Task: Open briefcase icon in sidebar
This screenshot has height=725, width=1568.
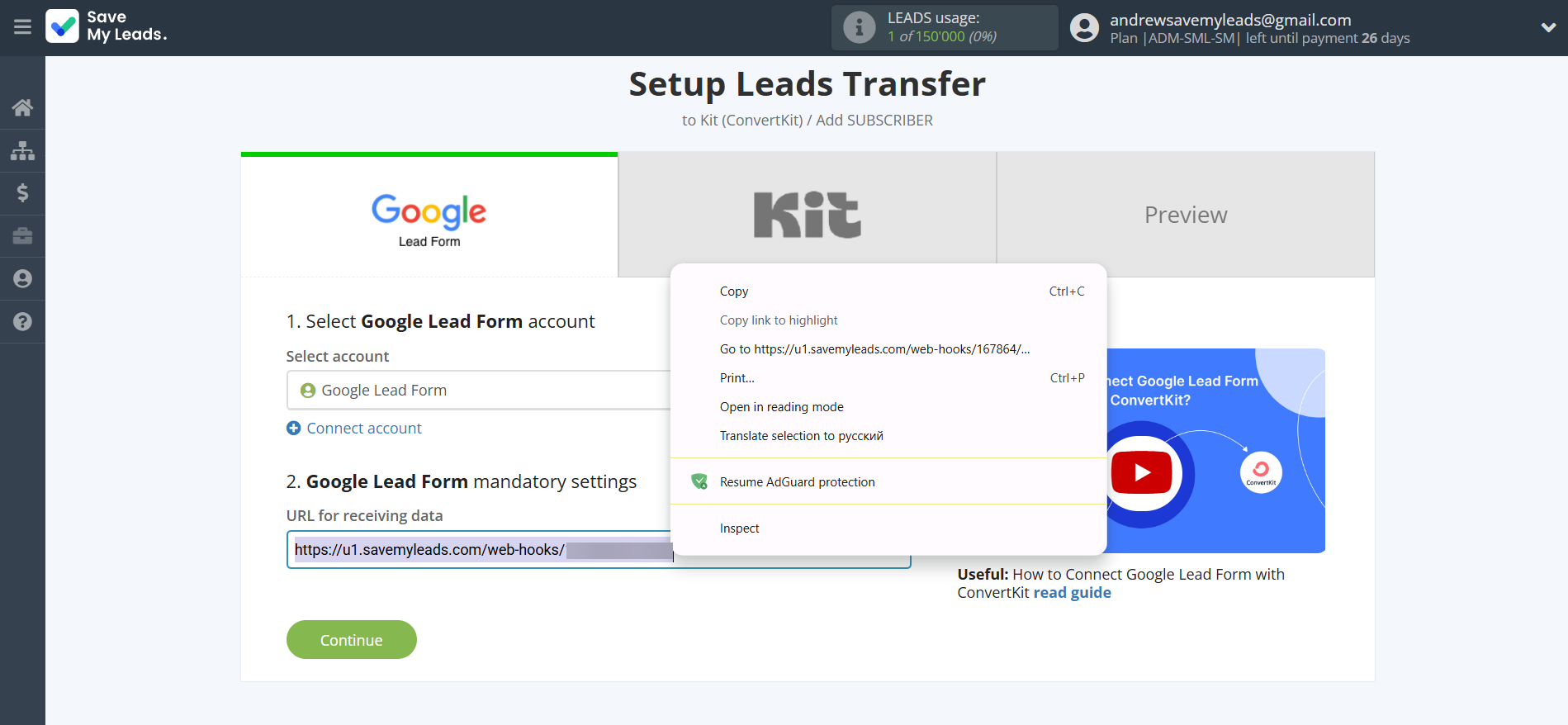Action: (22, 236)
